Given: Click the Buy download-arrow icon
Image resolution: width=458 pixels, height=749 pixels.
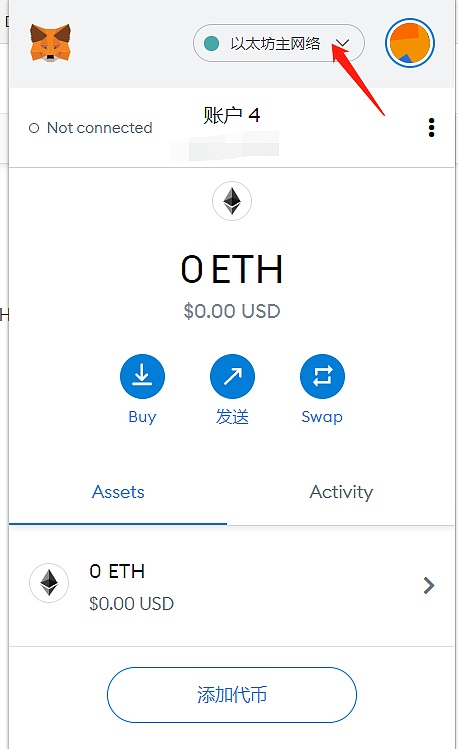Looking at the screenshot, I should (142, 376).
